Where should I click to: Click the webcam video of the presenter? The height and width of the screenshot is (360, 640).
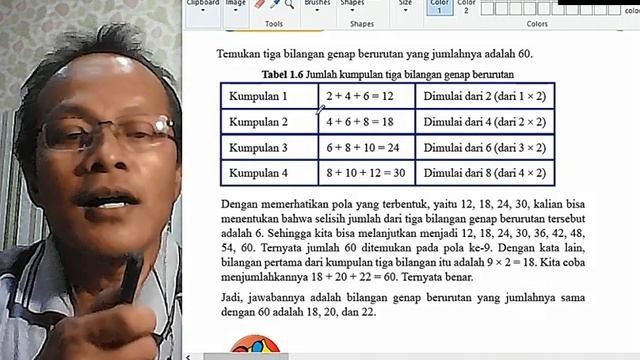pyautogui.click(x=91, y=180)
